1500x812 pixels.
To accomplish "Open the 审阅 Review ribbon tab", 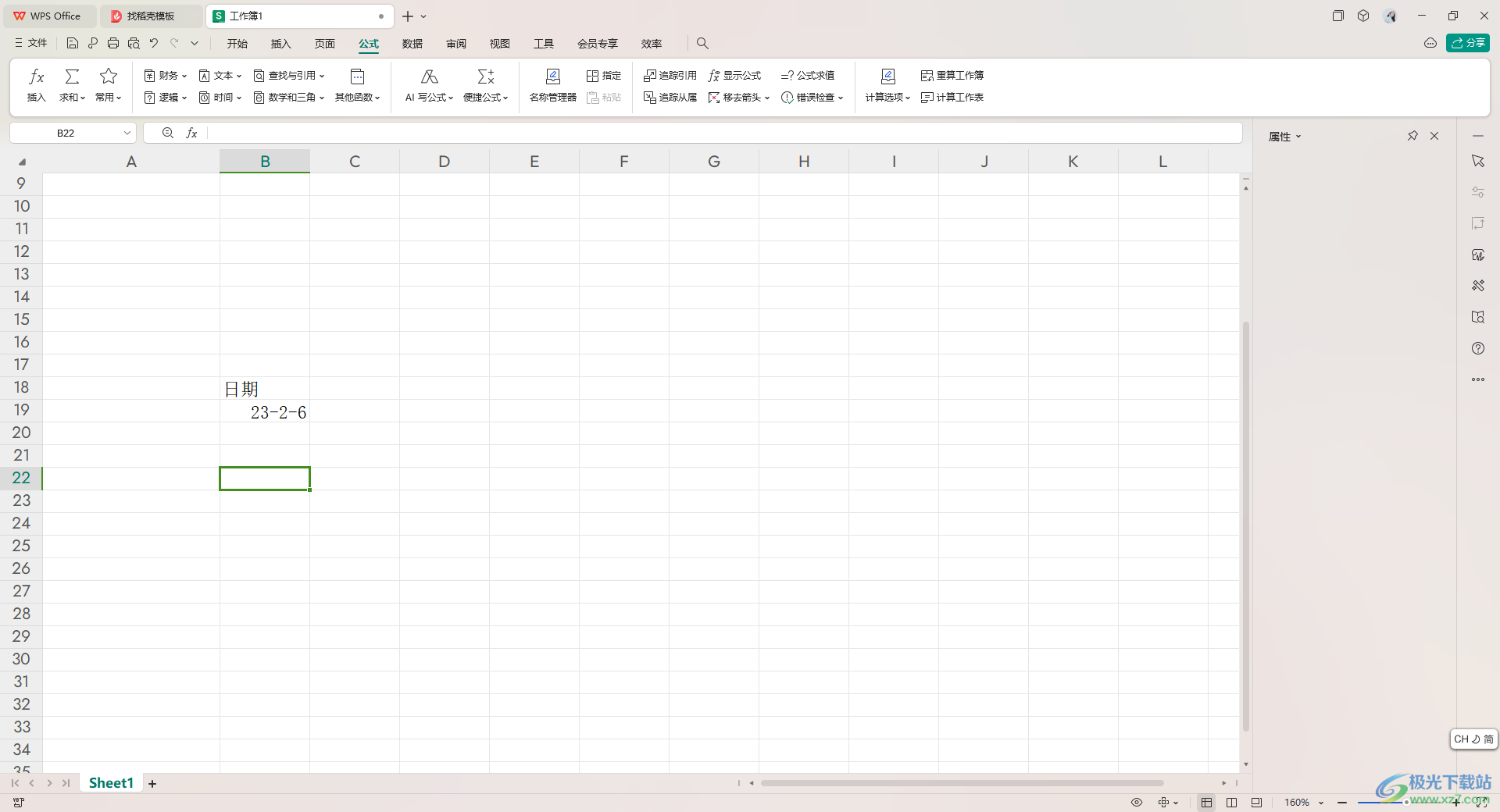I will click(456, 44).
